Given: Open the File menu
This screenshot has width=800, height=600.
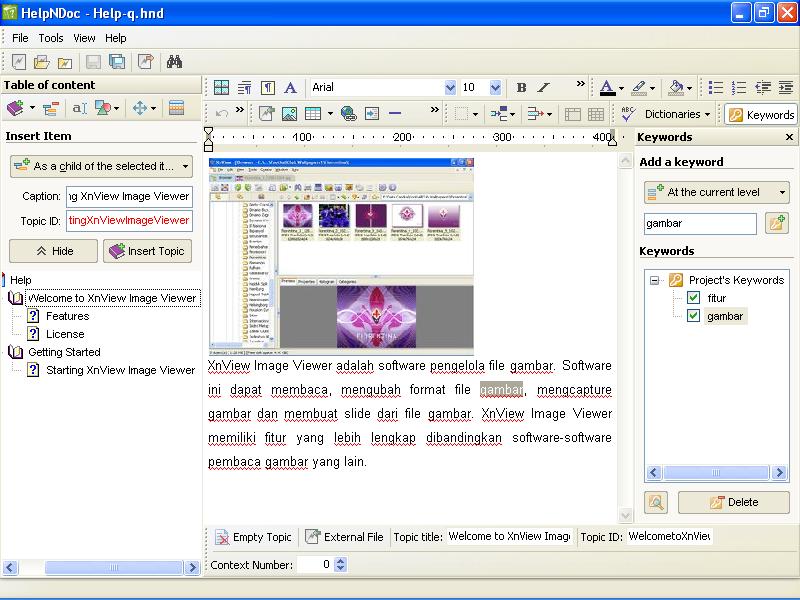Looking at the screenshot, I should point(20,38).
